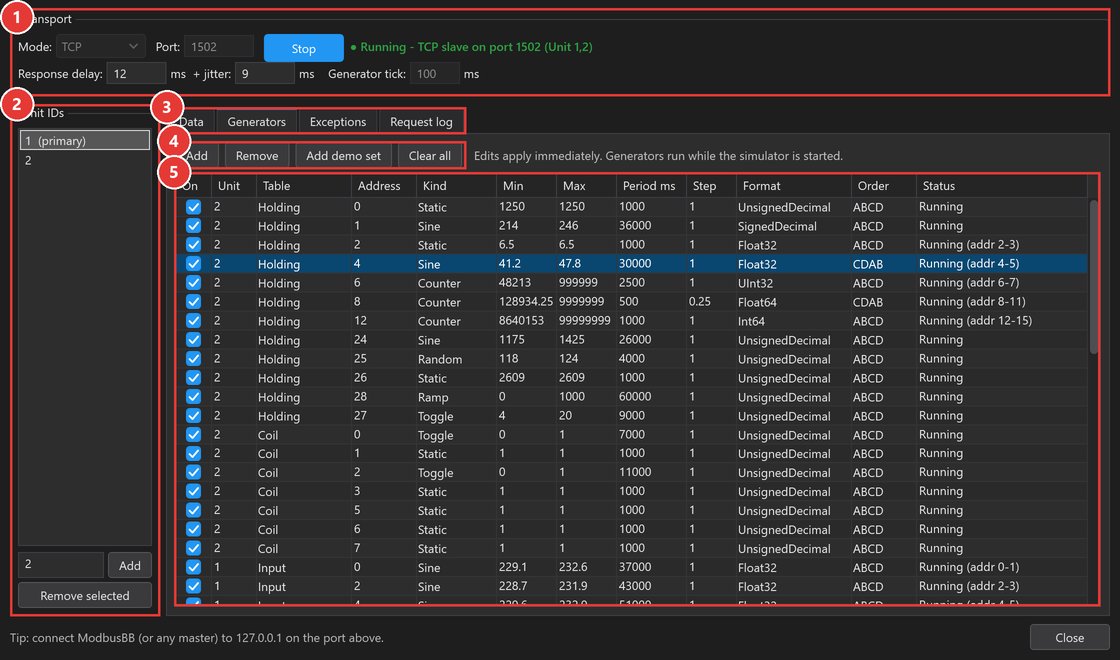
Task: Close the simulator dialog
Action: coord(1069,637)
